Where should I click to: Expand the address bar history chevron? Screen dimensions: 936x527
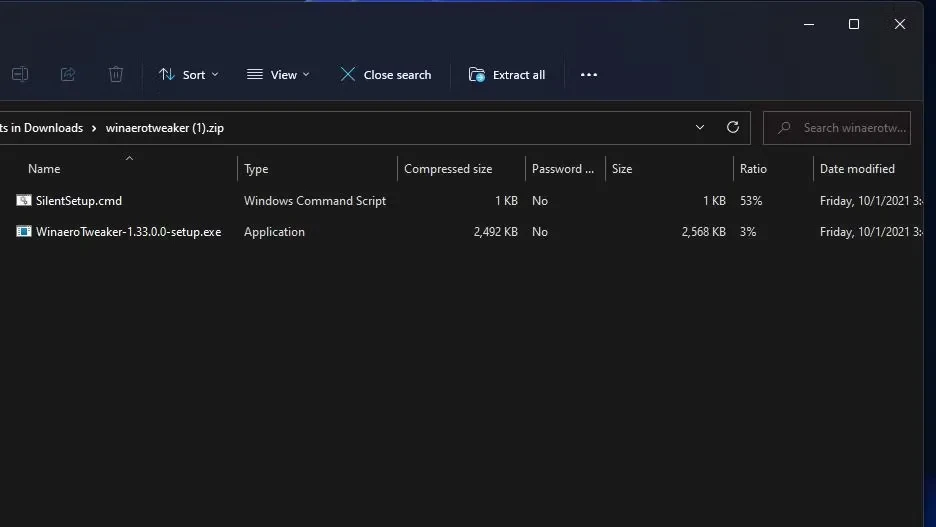700,128
